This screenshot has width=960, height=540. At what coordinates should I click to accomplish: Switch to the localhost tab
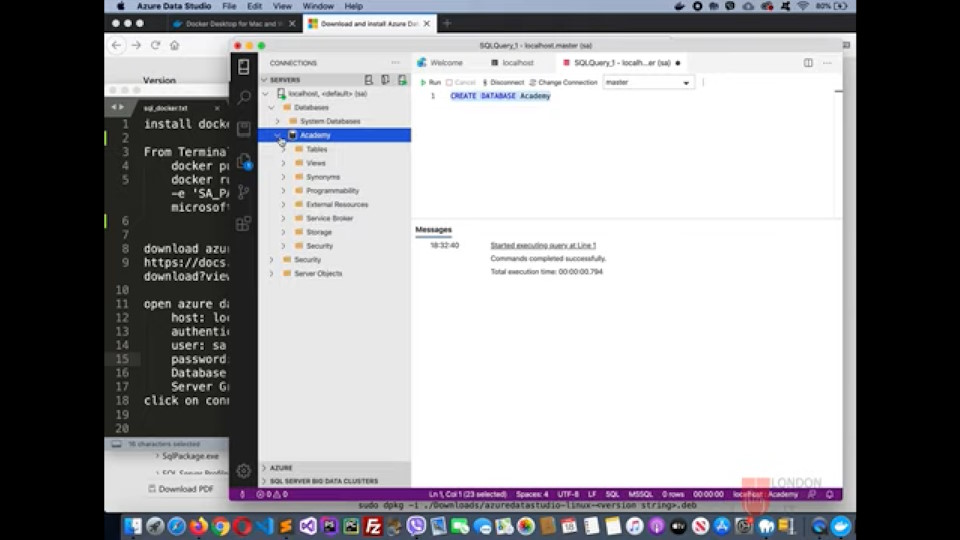click(512, 62)
